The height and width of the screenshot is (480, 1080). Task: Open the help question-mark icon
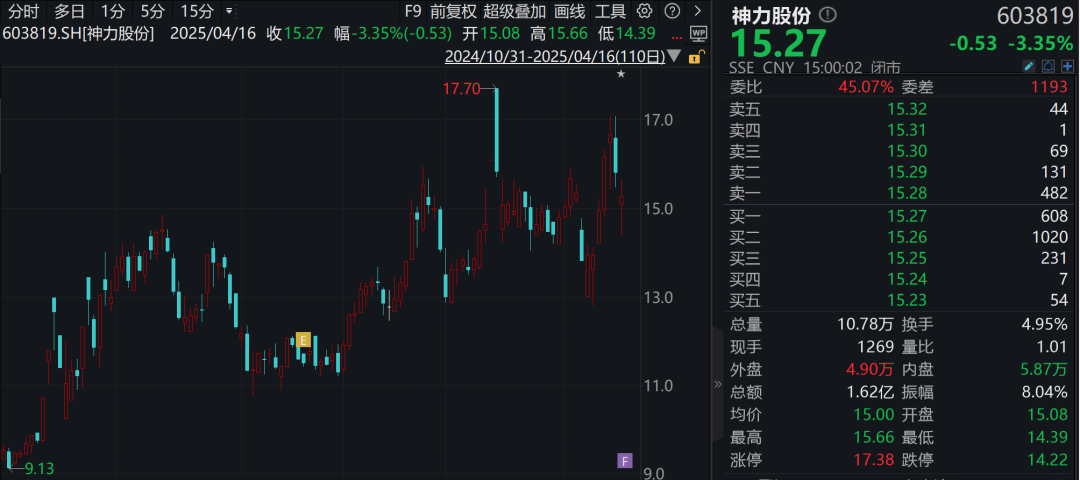tap(672, 11)
